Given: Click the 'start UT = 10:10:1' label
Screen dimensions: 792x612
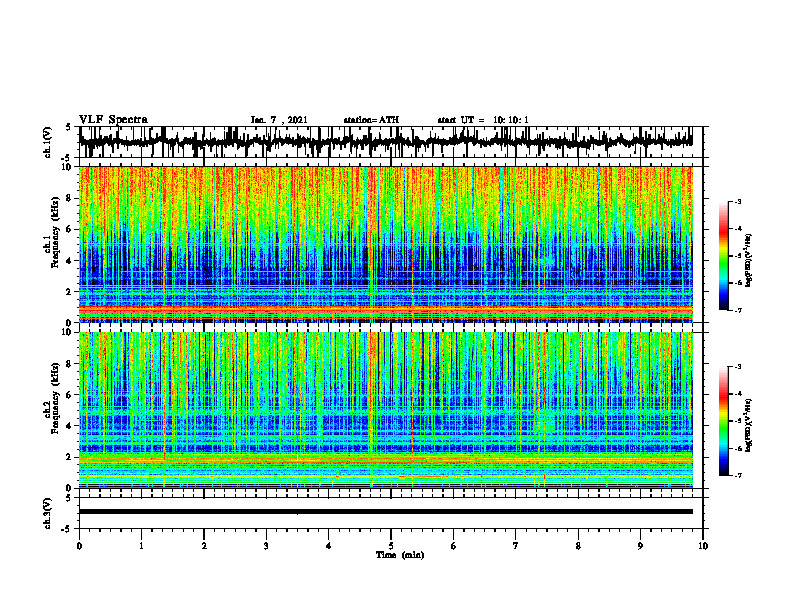Looking at the screenshot, I should coord(483,120).
